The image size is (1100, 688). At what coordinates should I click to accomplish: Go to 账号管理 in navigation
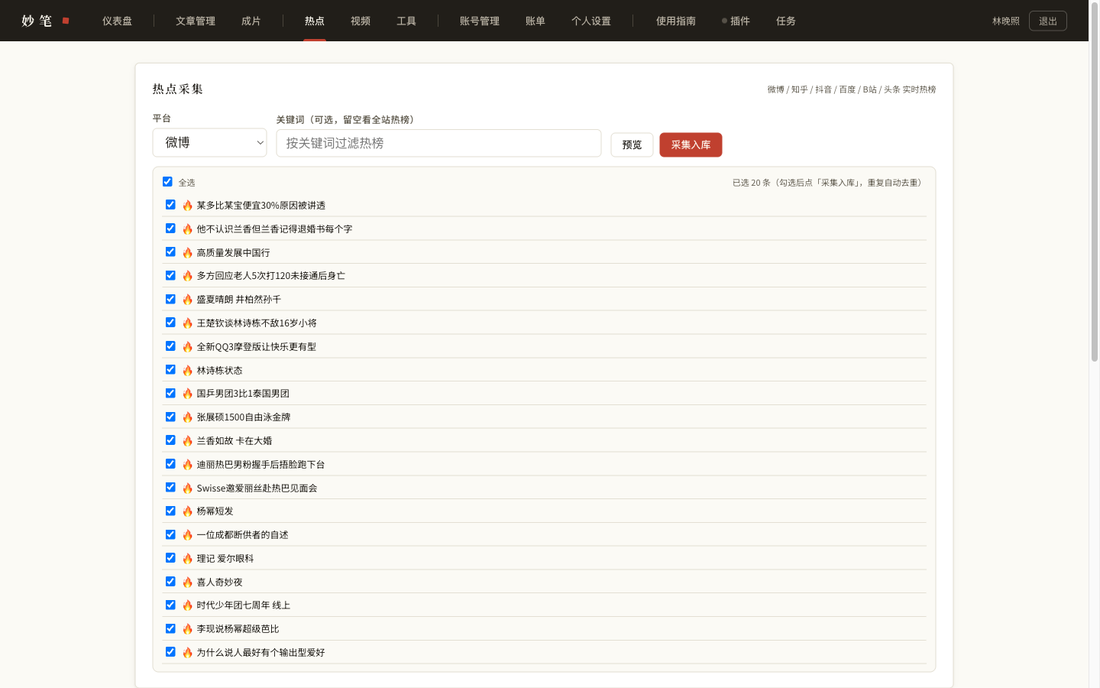(x=480, y=21)
